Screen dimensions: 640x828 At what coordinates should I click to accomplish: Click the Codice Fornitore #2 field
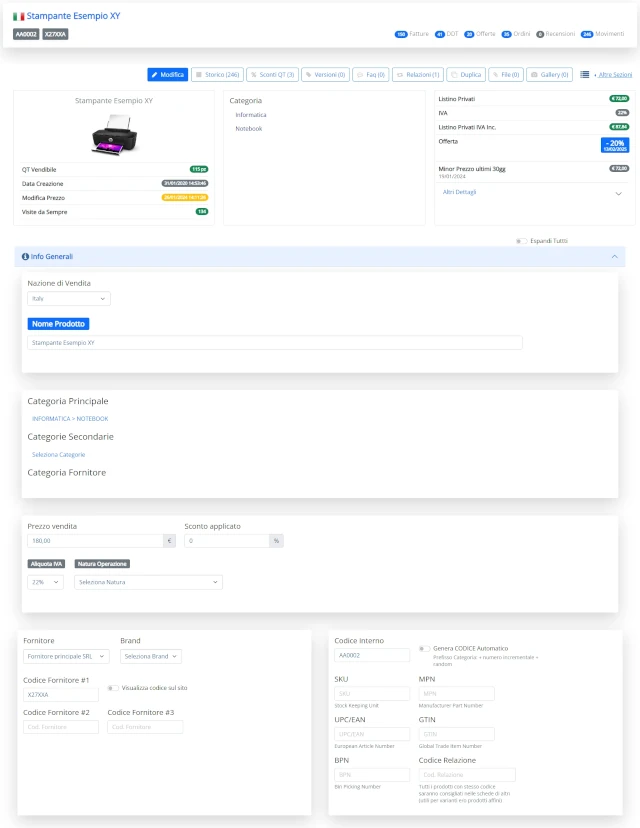pos(61,727)
